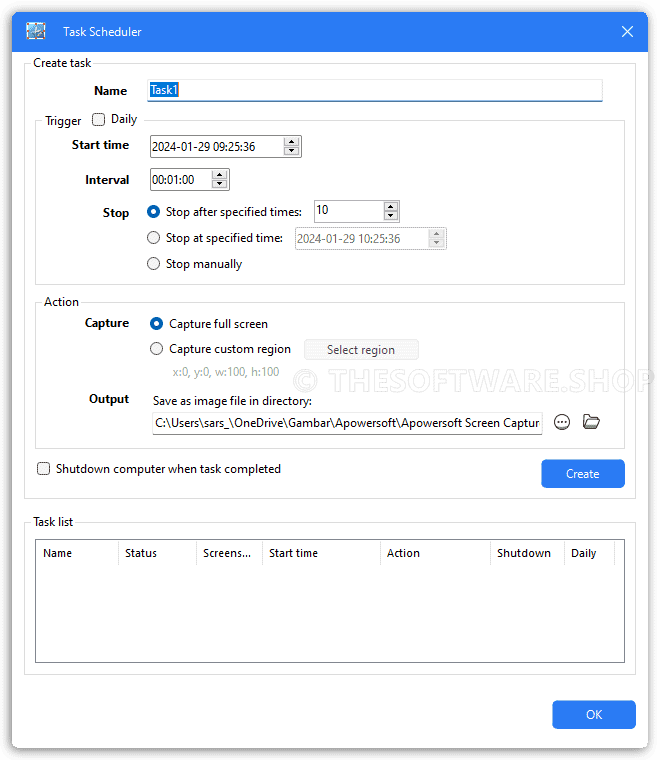Enable Shutdown computer when task completed
This screenshot has width=660, height=760.
(x=44, y=469)
